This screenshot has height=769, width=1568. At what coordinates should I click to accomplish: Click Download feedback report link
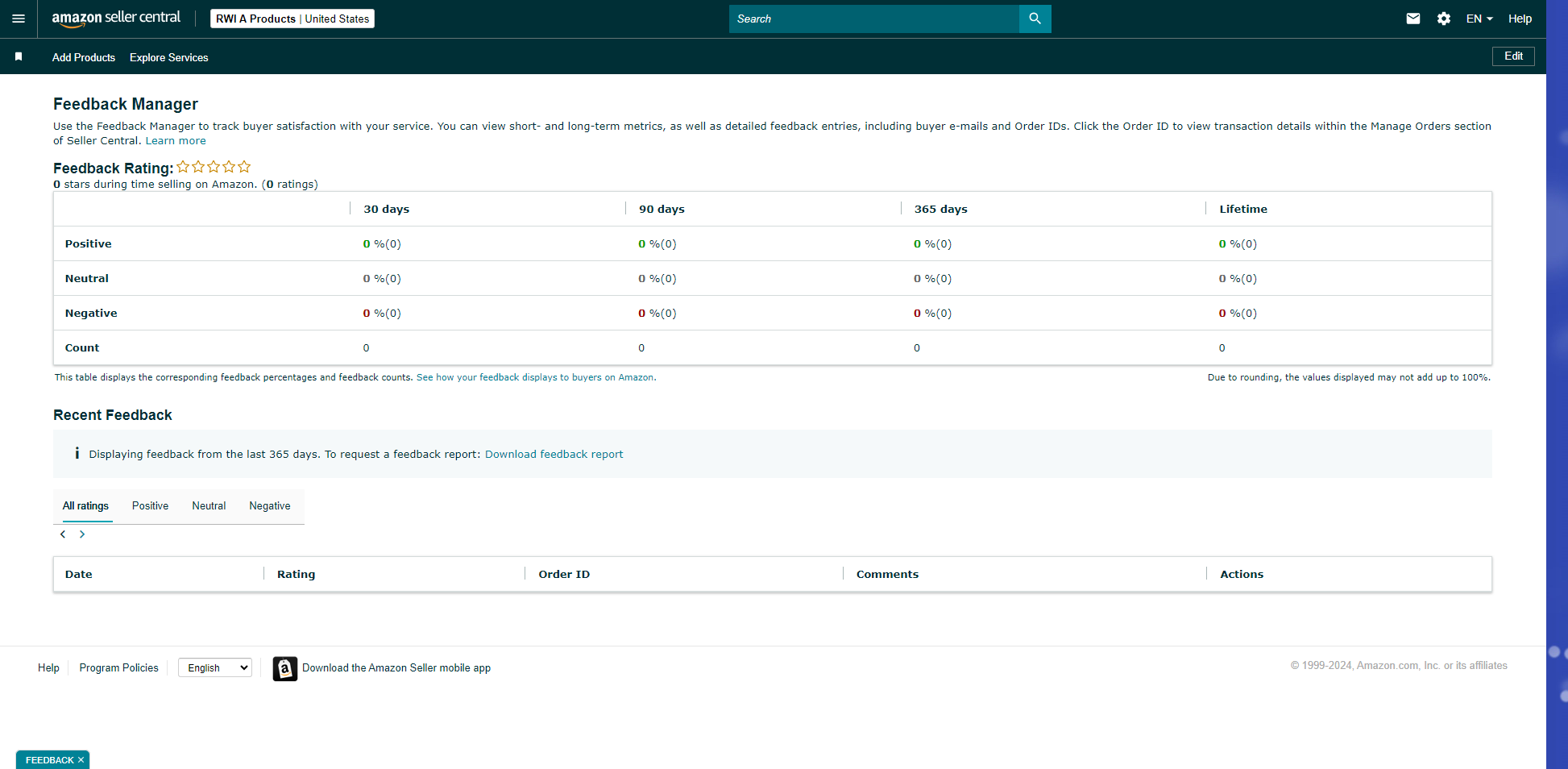click(554, 455)
